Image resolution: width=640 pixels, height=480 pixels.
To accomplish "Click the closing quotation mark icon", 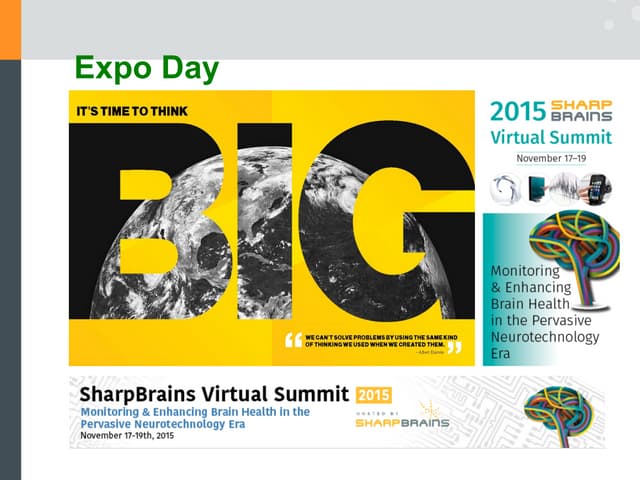I will [x=455, y=347].
